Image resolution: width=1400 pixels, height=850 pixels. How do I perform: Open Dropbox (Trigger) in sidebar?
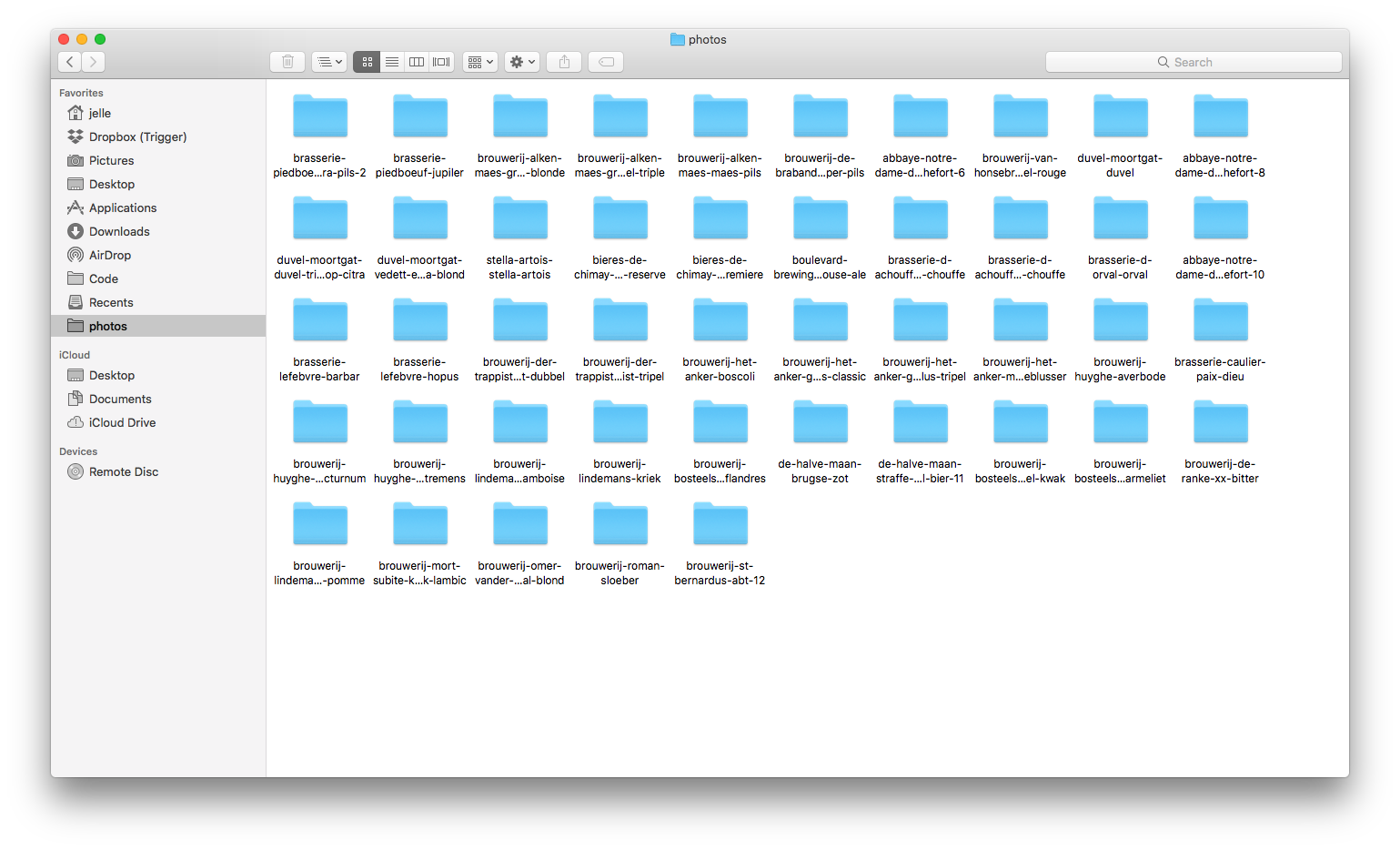[x=158, y=137]
